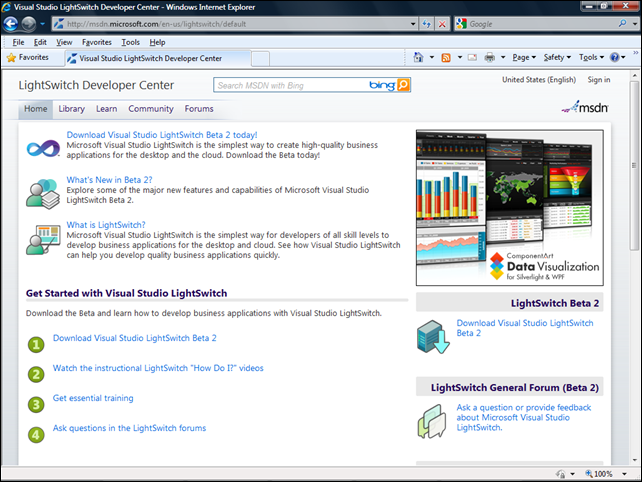Open the View menu

coord(64,42)
